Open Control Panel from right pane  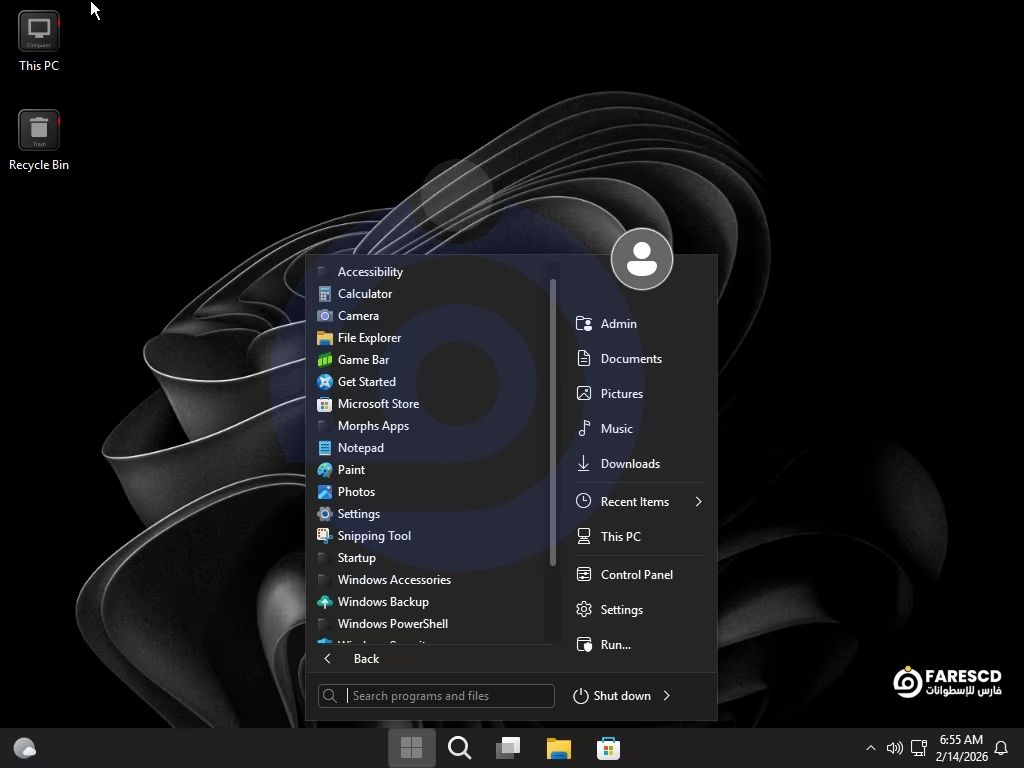[636, 575]
